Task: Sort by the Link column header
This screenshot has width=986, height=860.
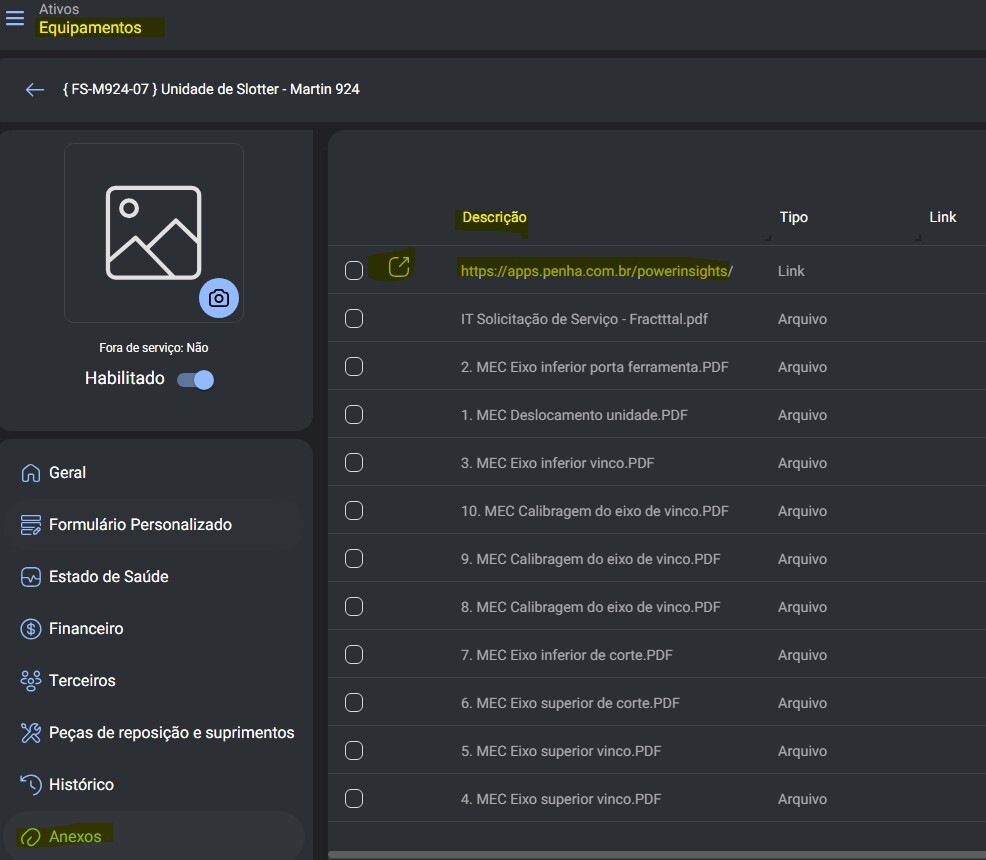Action: (943, 218)
